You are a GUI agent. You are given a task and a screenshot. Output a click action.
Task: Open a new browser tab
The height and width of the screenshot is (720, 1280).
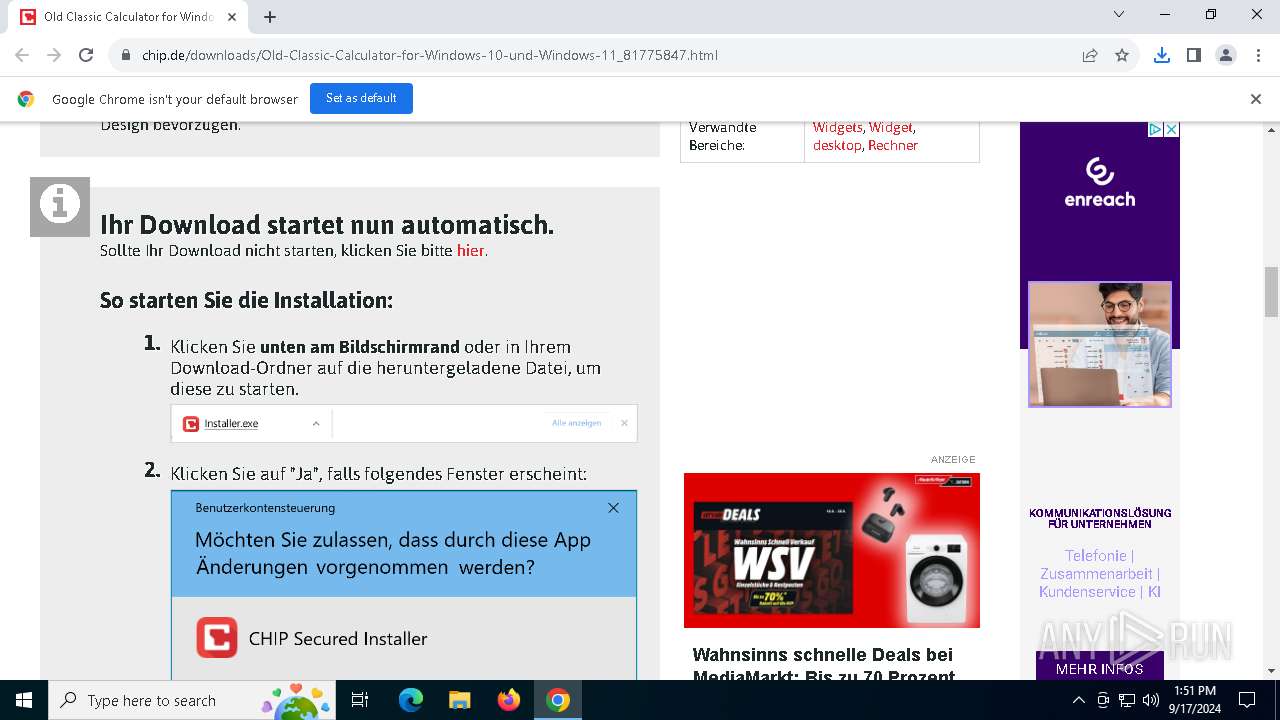tap(270, 17)
